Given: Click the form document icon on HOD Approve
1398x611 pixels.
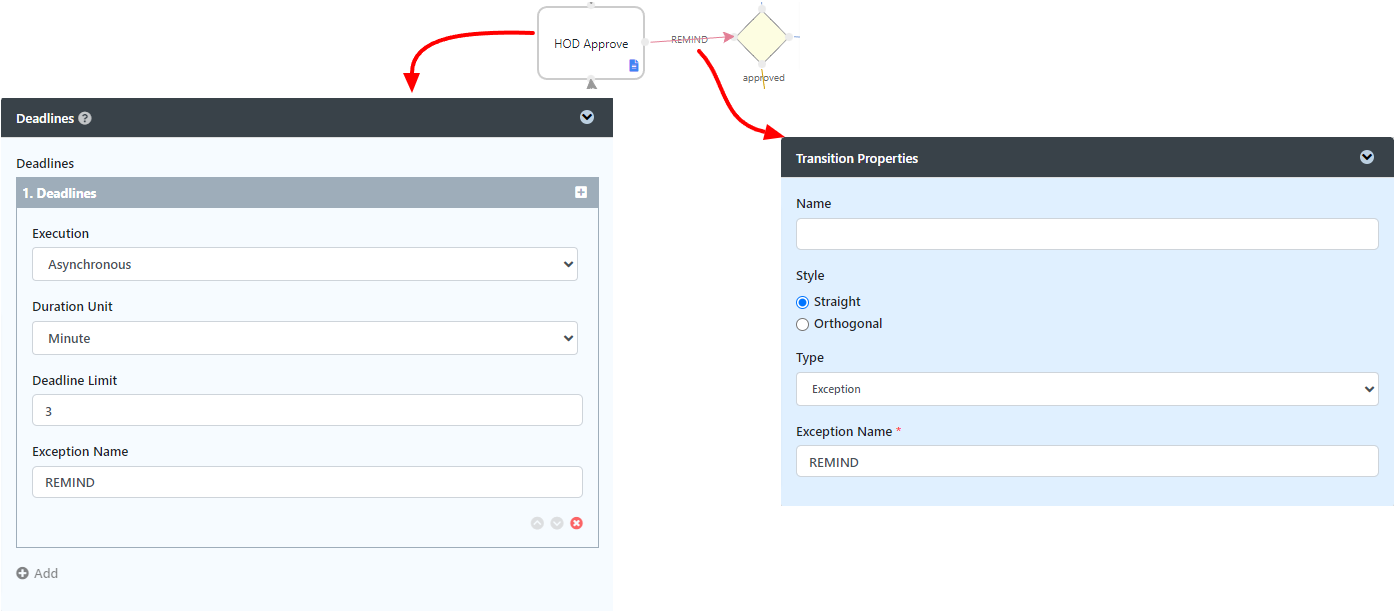Looking at the screenshot, I should coord(633,66).
